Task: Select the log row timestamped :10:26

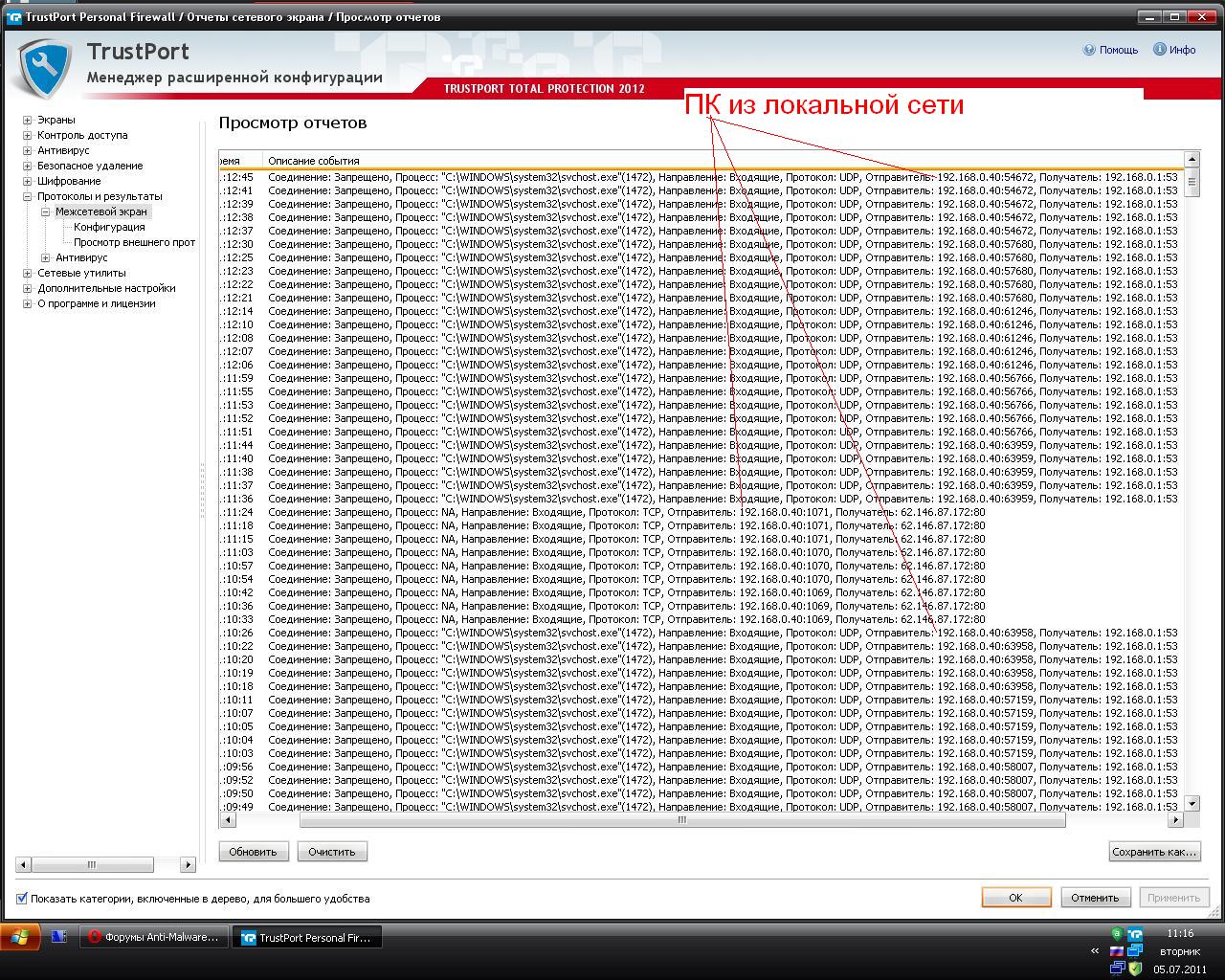Action: coord(701,633)
